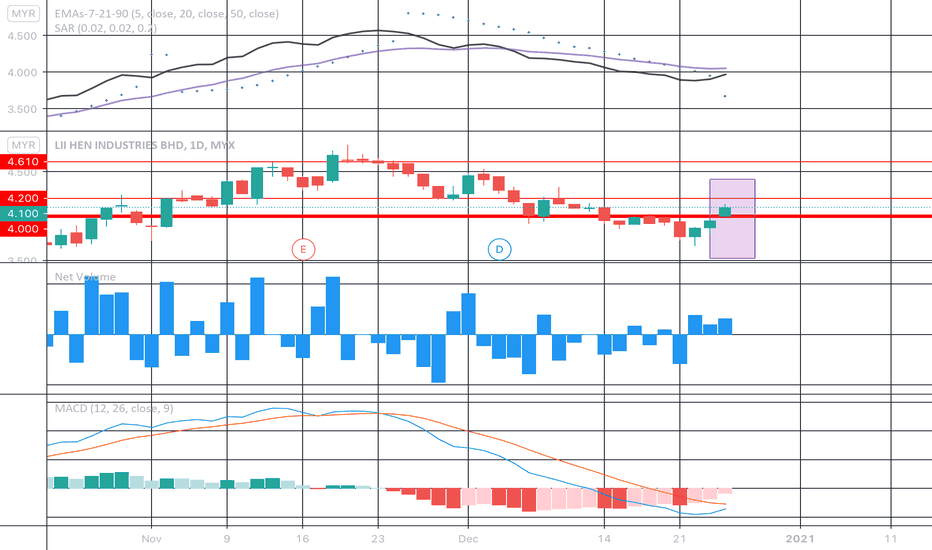Open the EMAs-7-21-90 indicator legend
The height and width of the screenshot is (550, 932).
pyautogui.click(x=166, y=14)
